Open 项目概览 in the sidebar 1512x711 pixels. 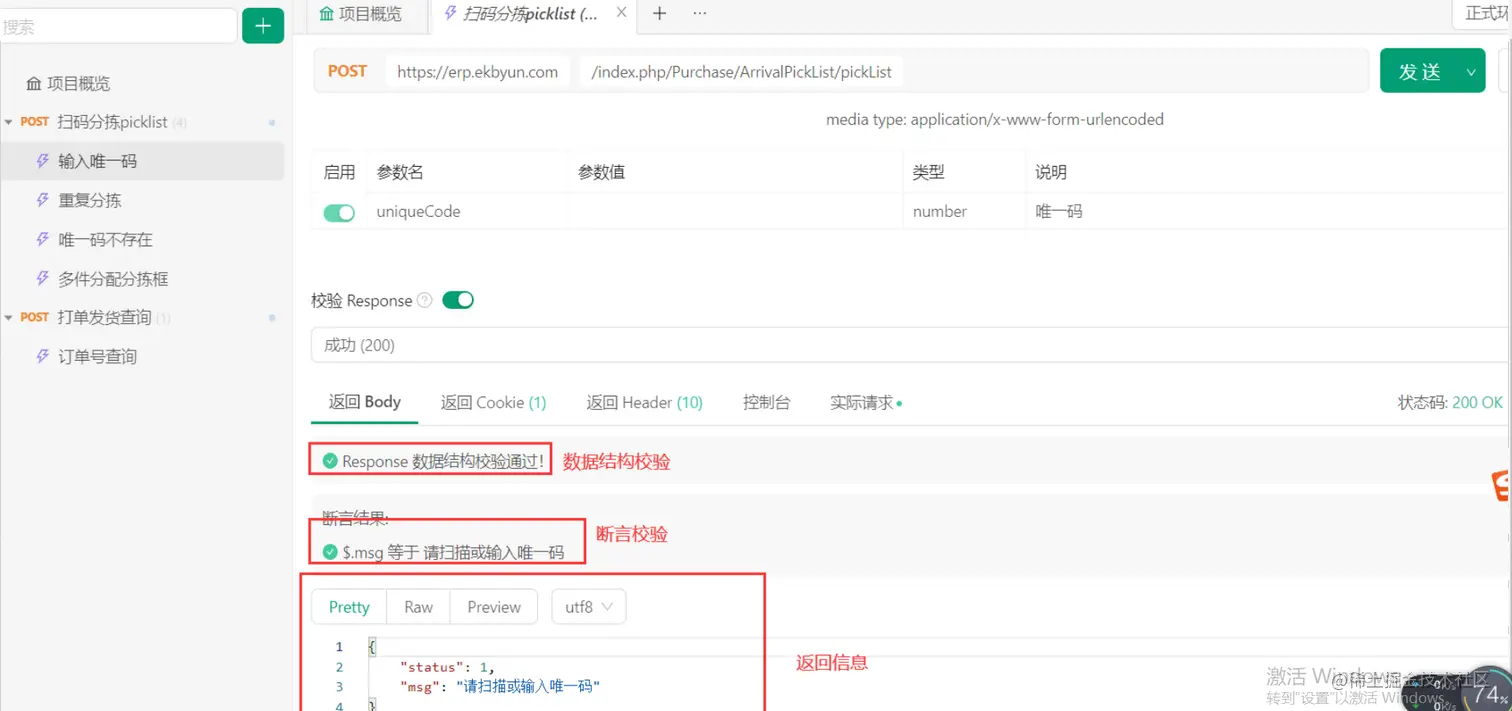(78, 83)
